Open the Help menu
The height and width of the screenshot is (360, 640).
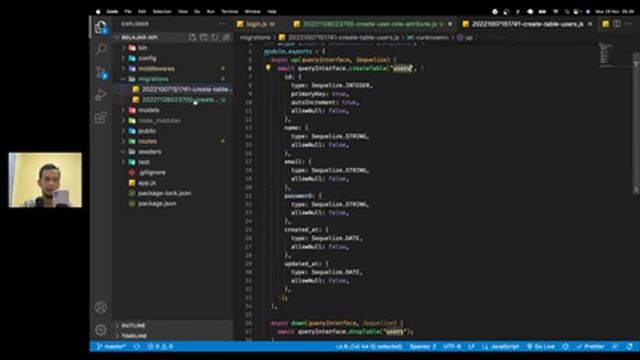272,11
